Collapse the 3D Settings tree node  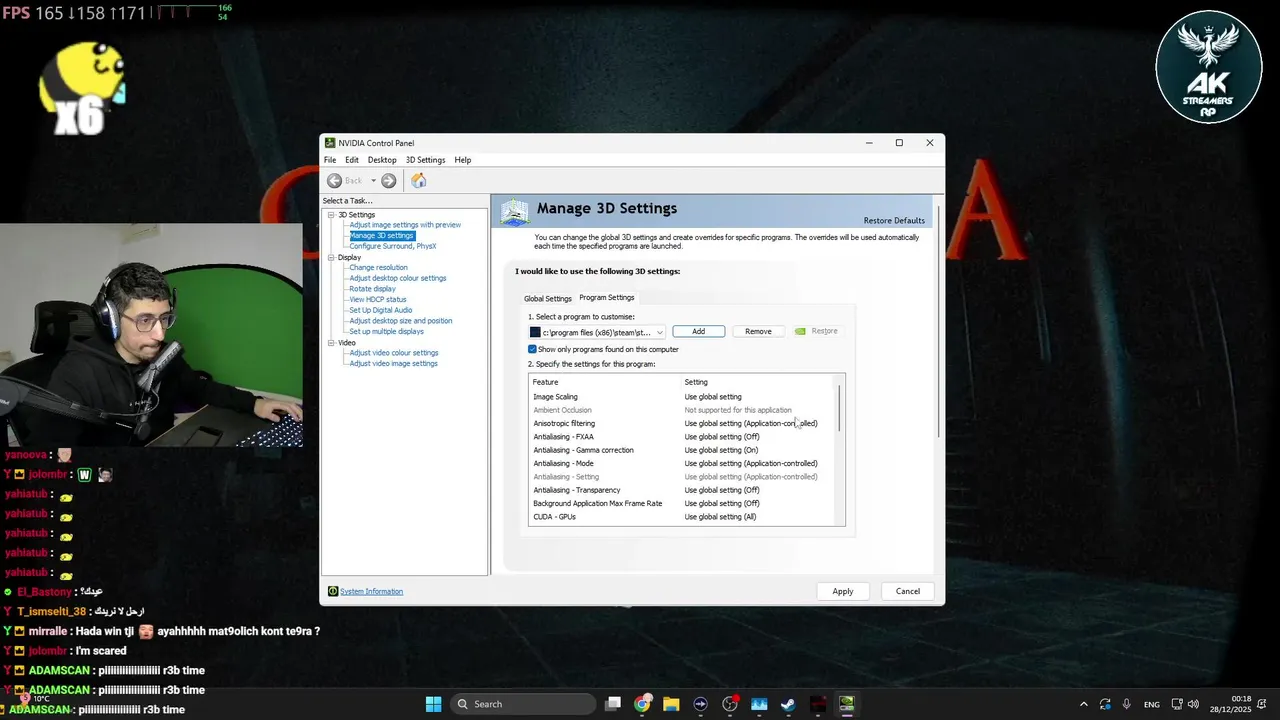(x=332, y=215)
